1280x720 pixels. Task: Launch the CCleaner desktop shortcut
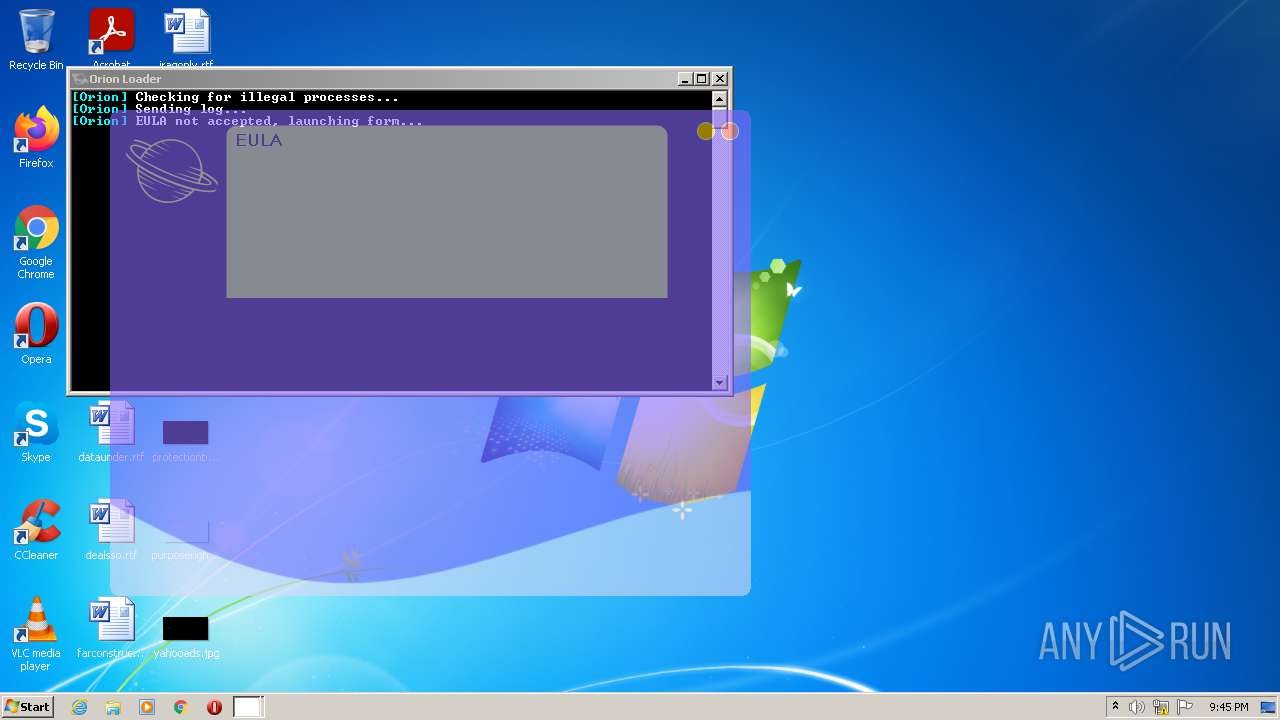[36, 529]
